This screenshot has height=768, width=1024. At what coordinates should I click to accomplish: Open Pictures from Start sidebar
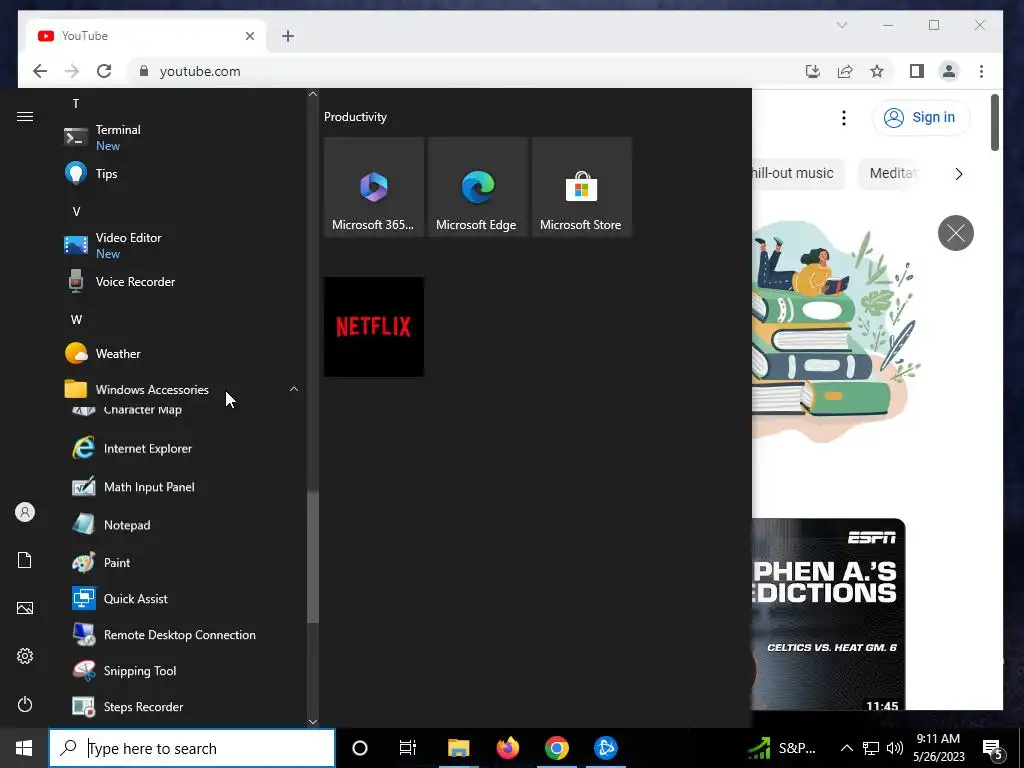click(x=25, y=608)
